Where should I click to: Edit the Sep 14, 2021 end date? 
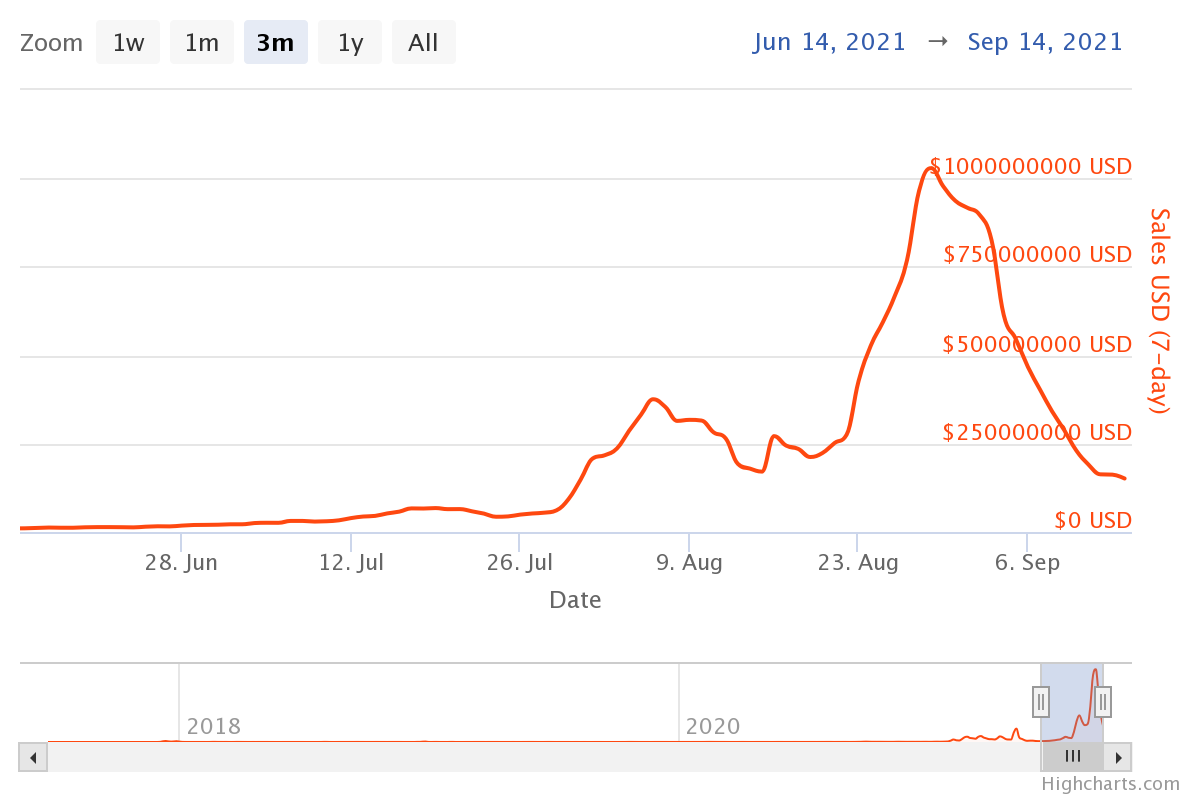tap(1045, 42)
